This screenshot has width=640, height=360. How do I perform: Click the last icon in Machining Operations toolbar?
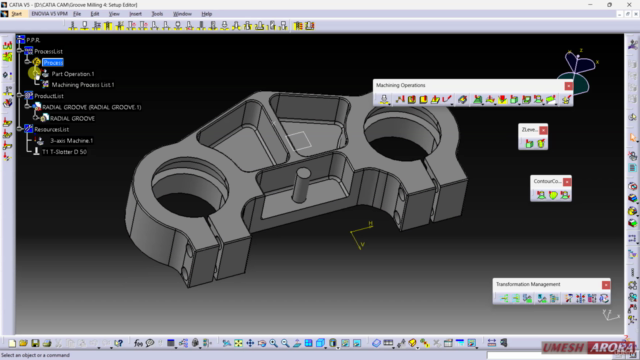pyautogui.click(x=566, y=99)
